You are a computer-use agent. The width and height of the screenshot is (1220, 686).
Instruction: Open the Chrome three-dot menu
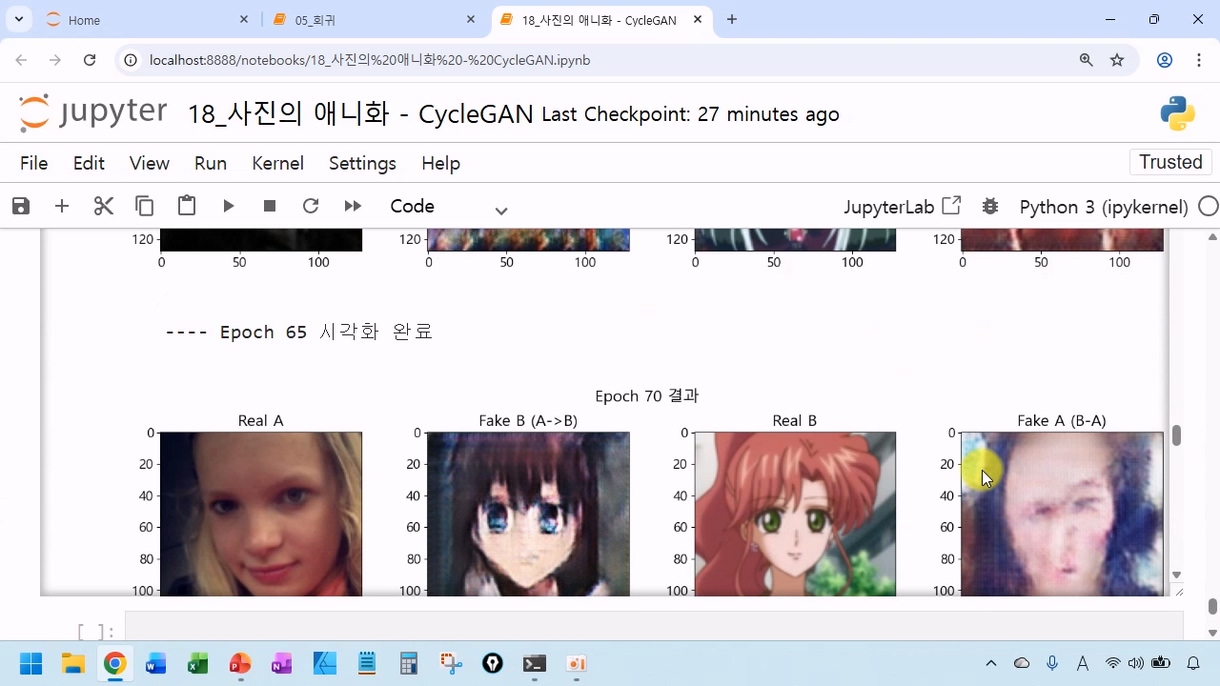(x=1198, y=60)
